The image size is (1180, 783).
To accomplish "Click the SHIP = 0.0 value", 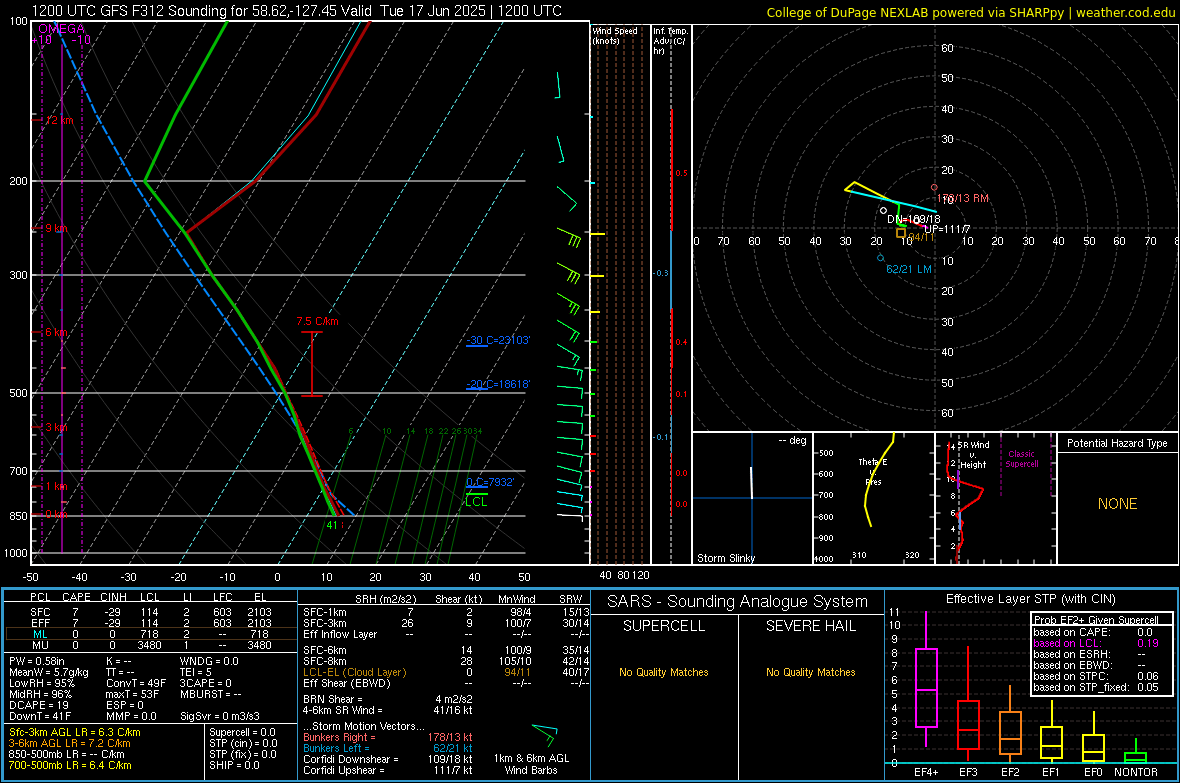I will 234,765.
